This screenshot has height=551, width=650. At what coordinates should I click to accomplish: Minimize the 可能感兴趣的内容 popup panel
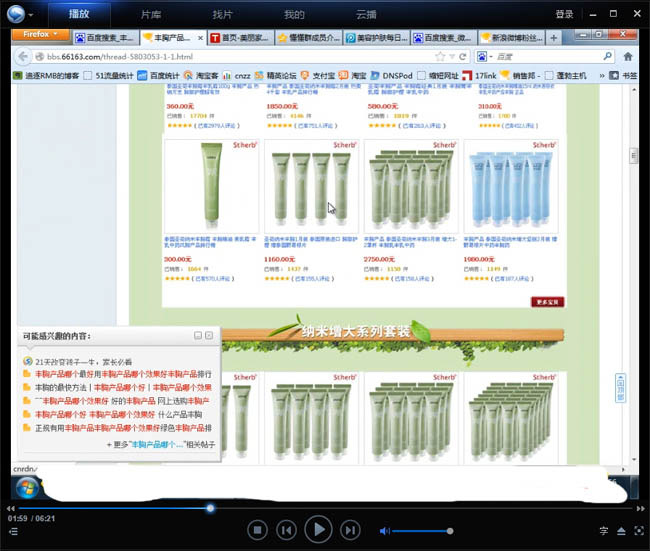pos(198,335)
